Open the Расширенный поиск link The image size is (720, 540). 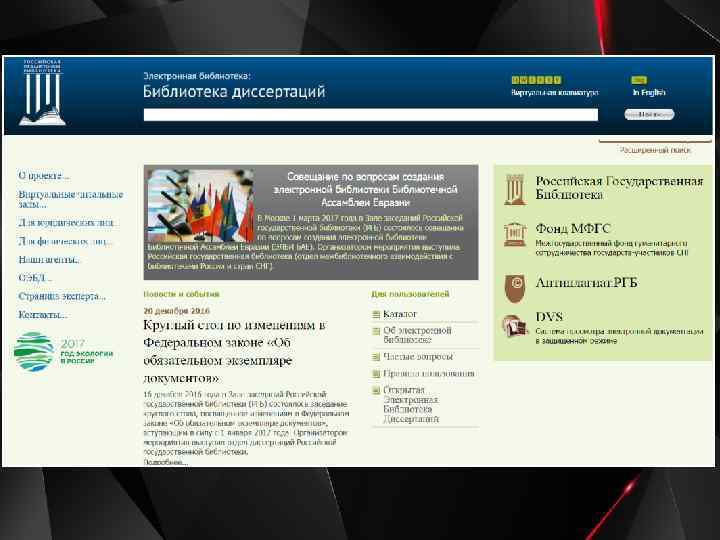(x=655, y=150)
